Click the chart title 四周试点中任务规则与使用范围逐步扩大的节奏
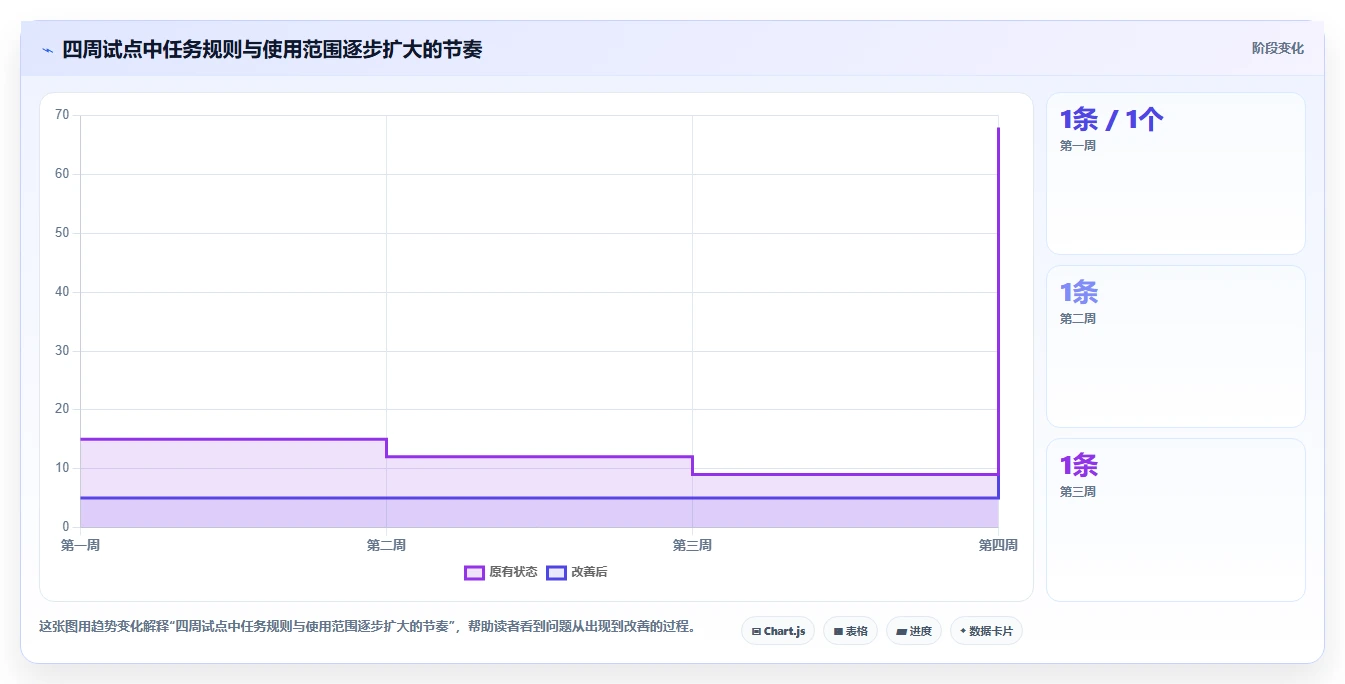Viewport: 1345px width, 684px height. pos(272,49)
